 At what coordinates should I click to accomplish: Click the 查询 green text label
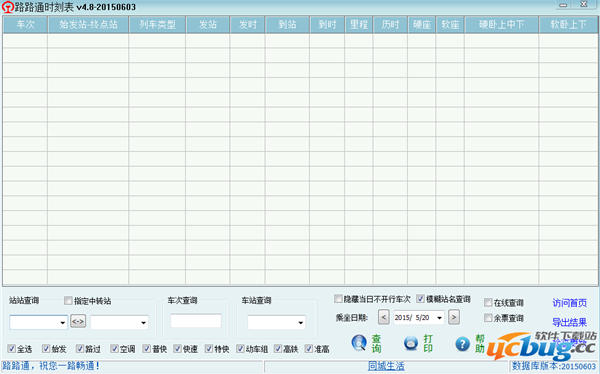click(x=376, y=343)
